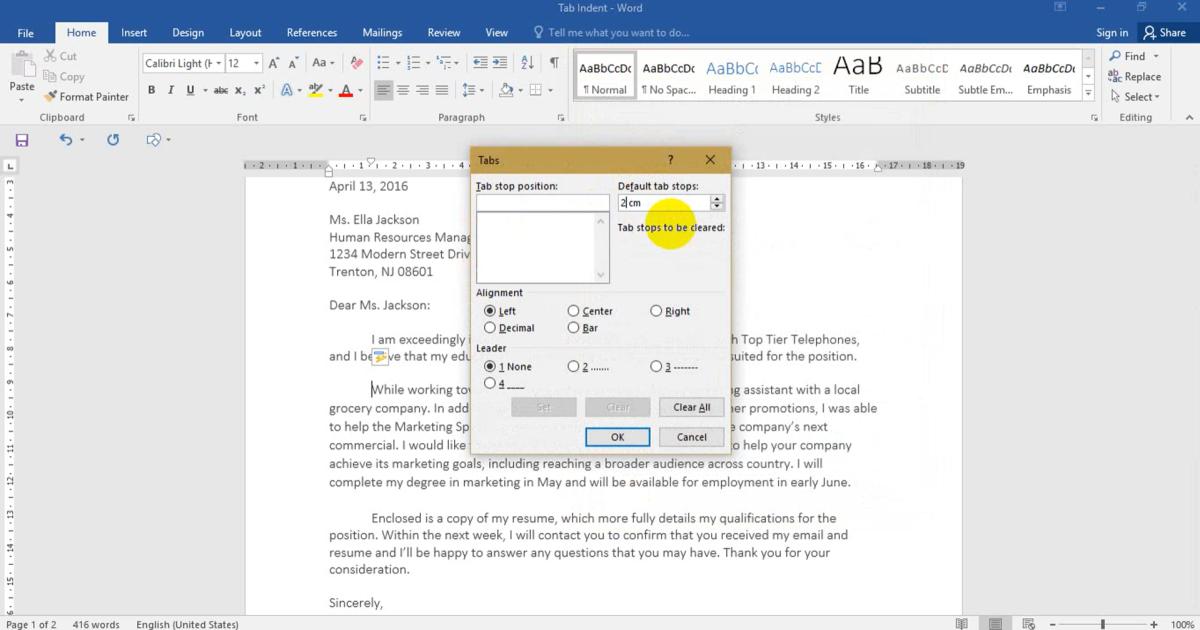The height and width of the screenshot is (630, 1200).
Task: Cut the selection with the scissors icon
Action: [50, 56]
